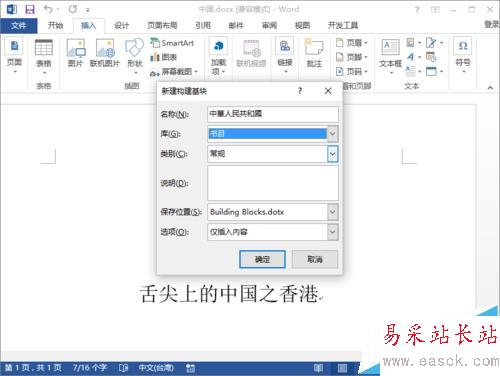This screenshot has width=500, height=376.
Task: Open the 文件 (File) menu
Action: click(19, 25)
